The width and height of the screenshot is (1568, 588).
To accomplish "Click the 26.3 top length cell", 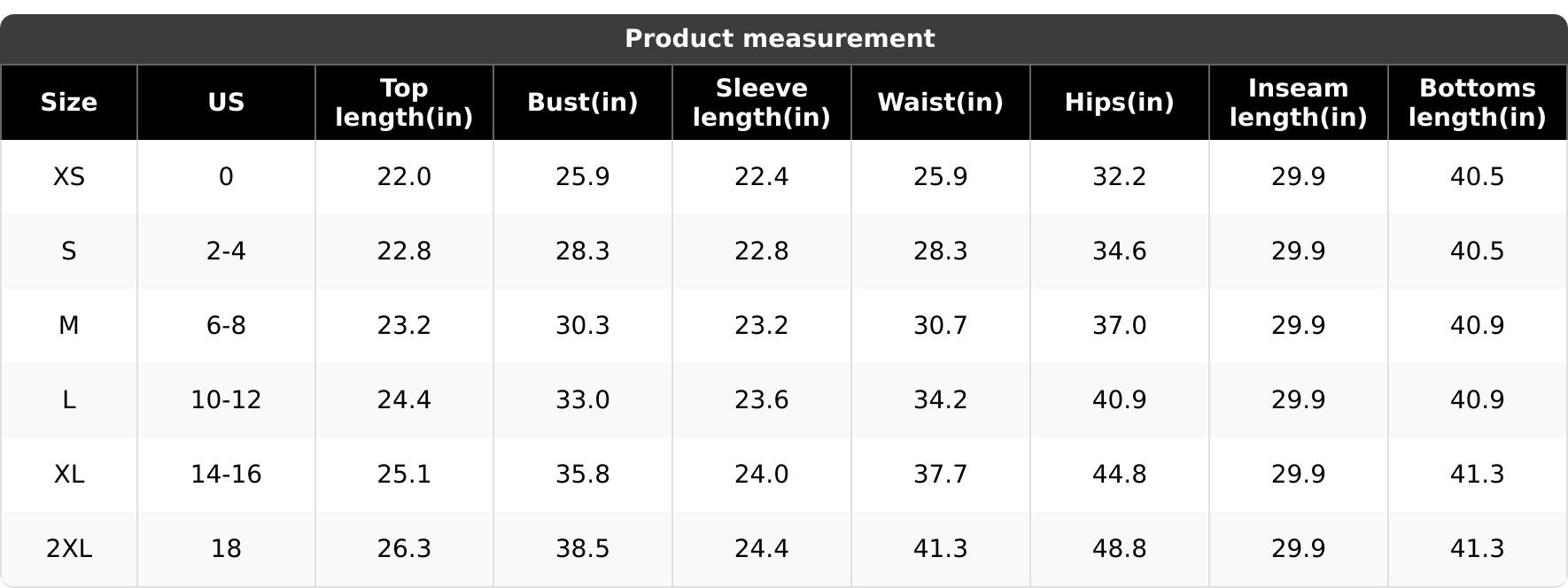I will coord(404,549).
